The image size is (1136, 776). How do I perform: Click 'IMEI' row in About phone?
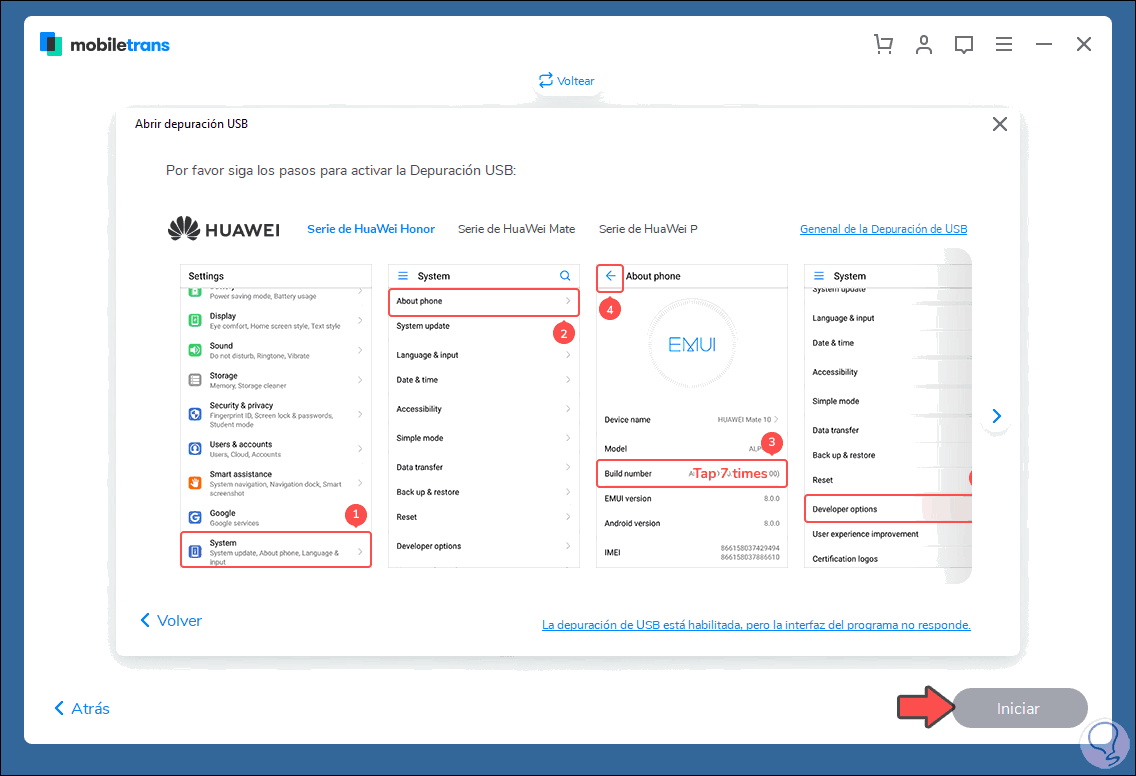[x=692, y=552]
